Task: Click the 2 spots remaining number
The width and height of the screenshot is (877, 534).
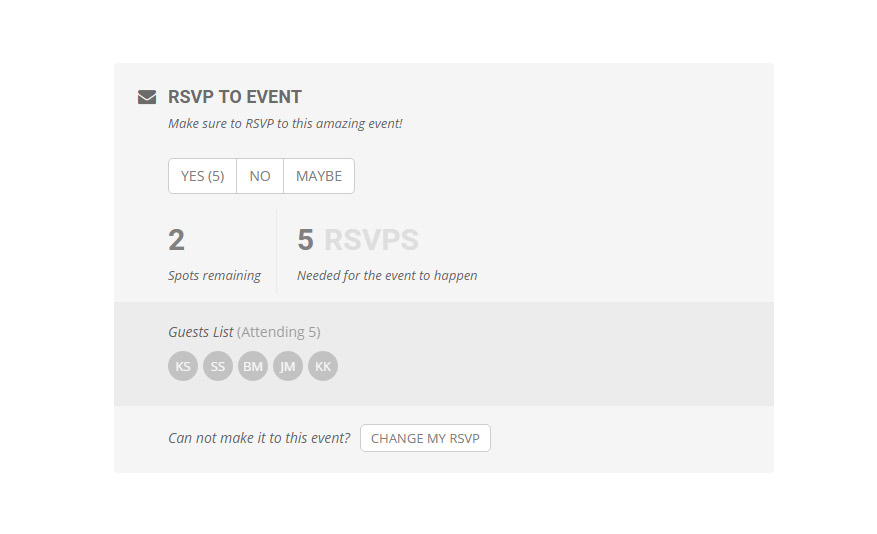Action: (x=176, y=240)
